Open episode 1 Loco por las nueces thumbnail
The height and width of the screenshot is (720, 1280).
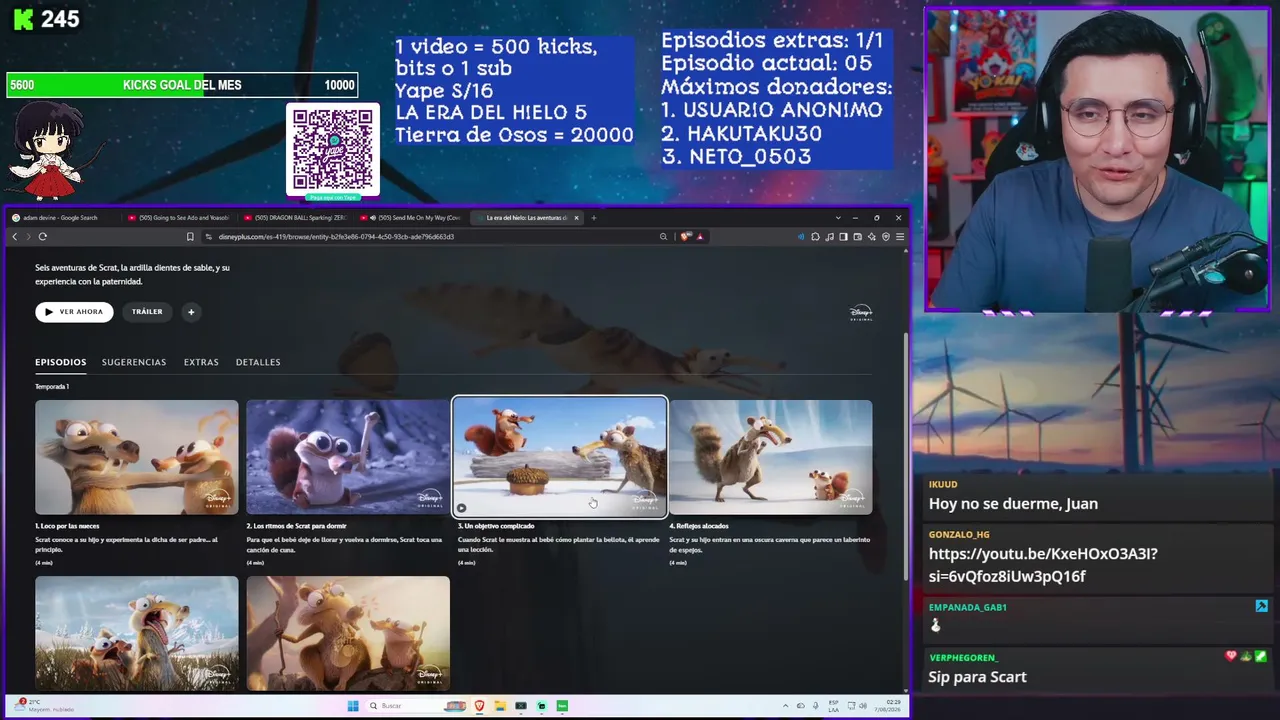click(x=137, y=457)
